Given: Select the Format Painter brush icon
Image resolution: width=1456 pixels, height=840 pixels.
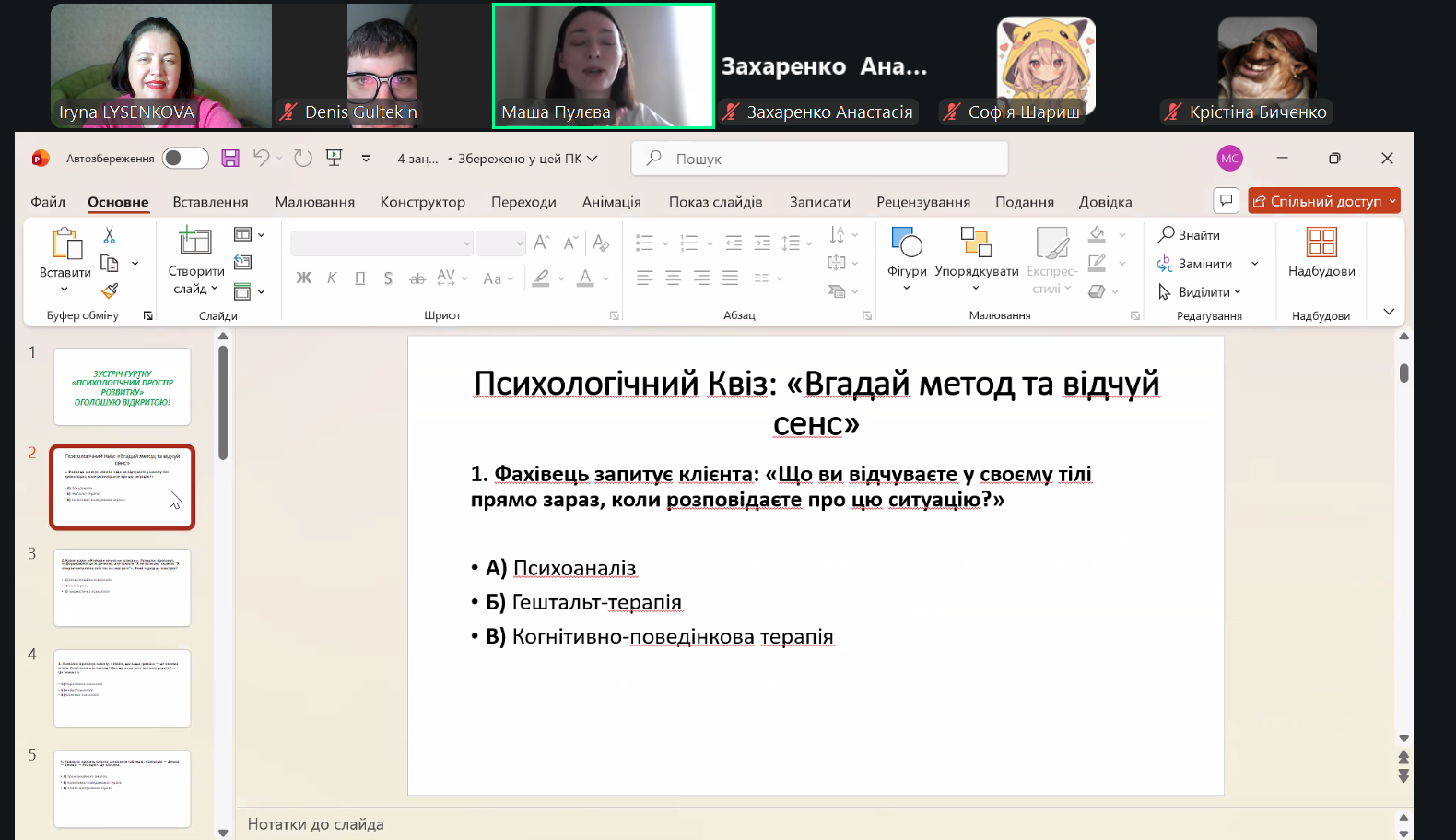Looking at the screenshot, I should pos(110,291).
